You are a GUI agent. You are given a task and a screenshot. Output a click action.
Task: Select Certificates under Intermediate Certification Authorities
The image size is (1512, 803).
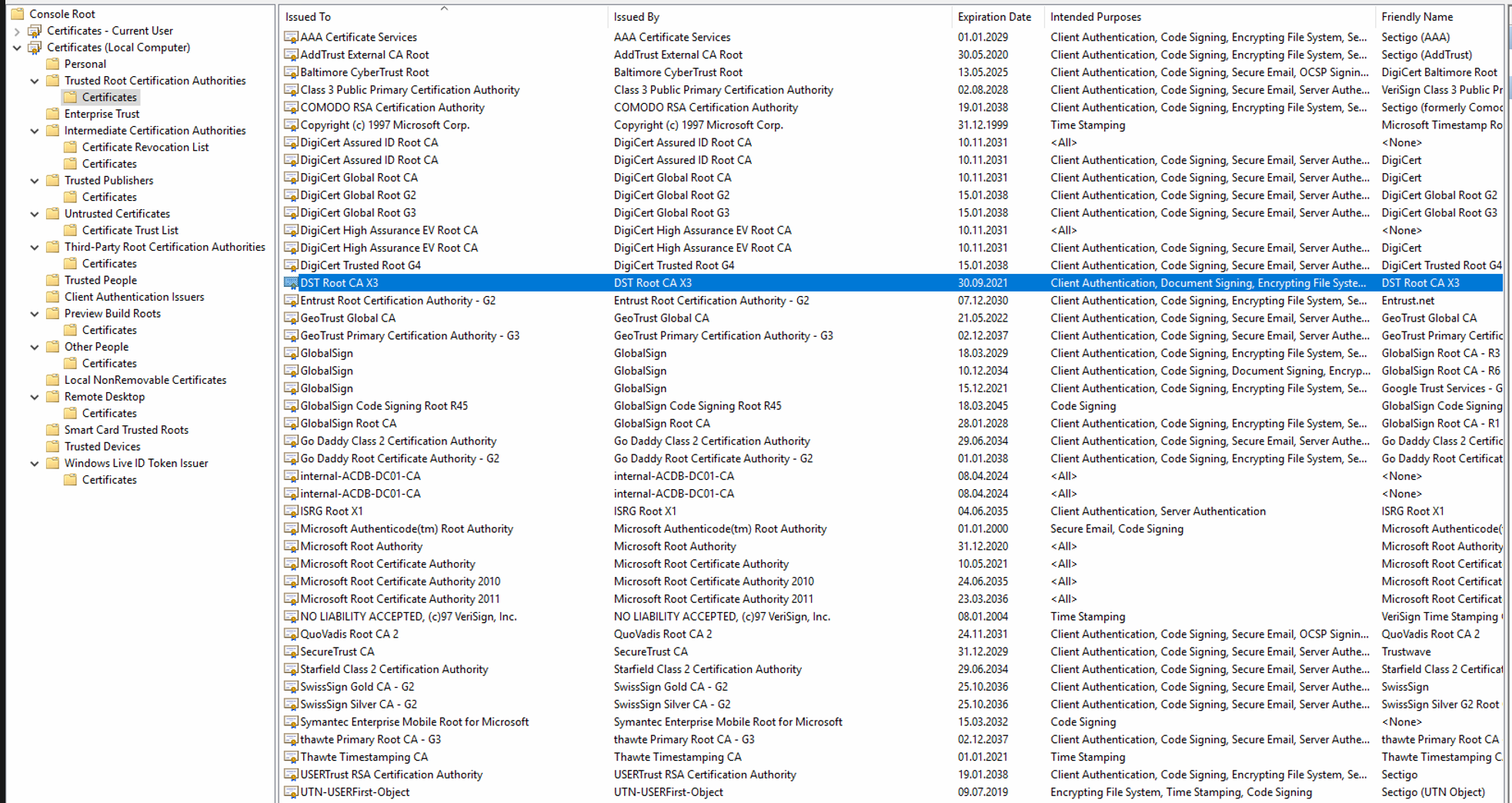point(109,164)
